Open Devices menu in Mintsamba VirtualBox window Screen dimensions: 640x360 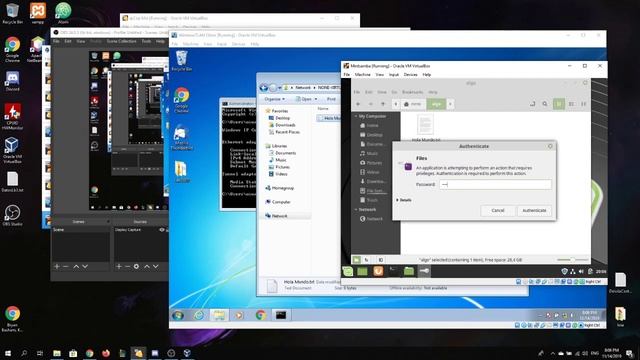[x=410, y=75]
